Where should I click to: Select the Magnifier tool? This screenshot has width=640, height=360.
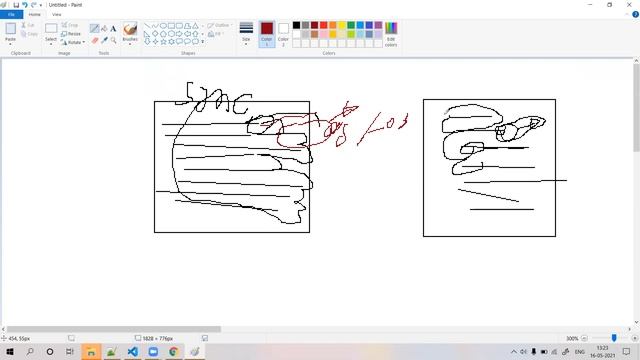click(113, 40)
